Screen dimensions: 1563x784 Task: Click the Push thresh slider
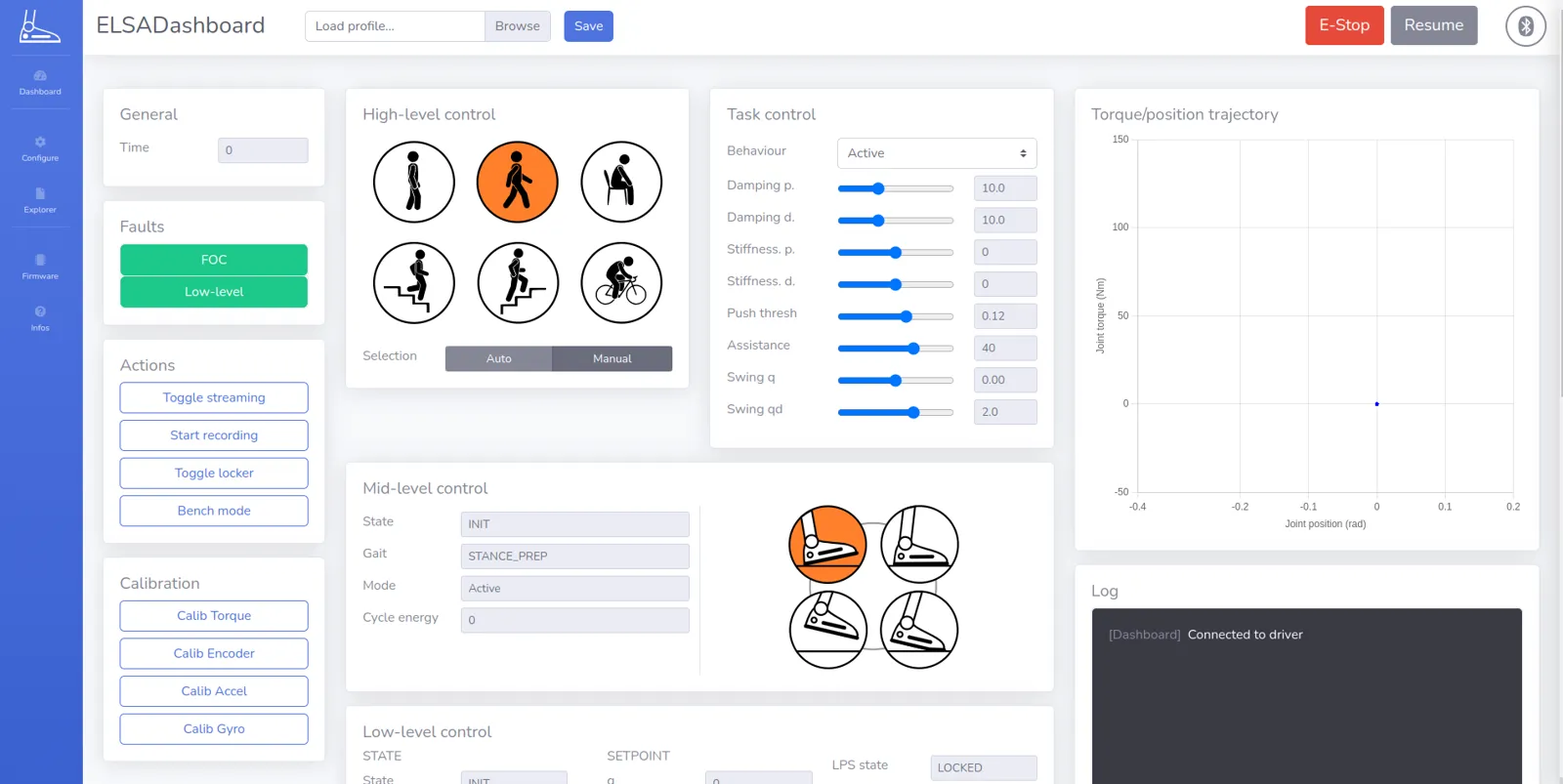tap(896, 316)
